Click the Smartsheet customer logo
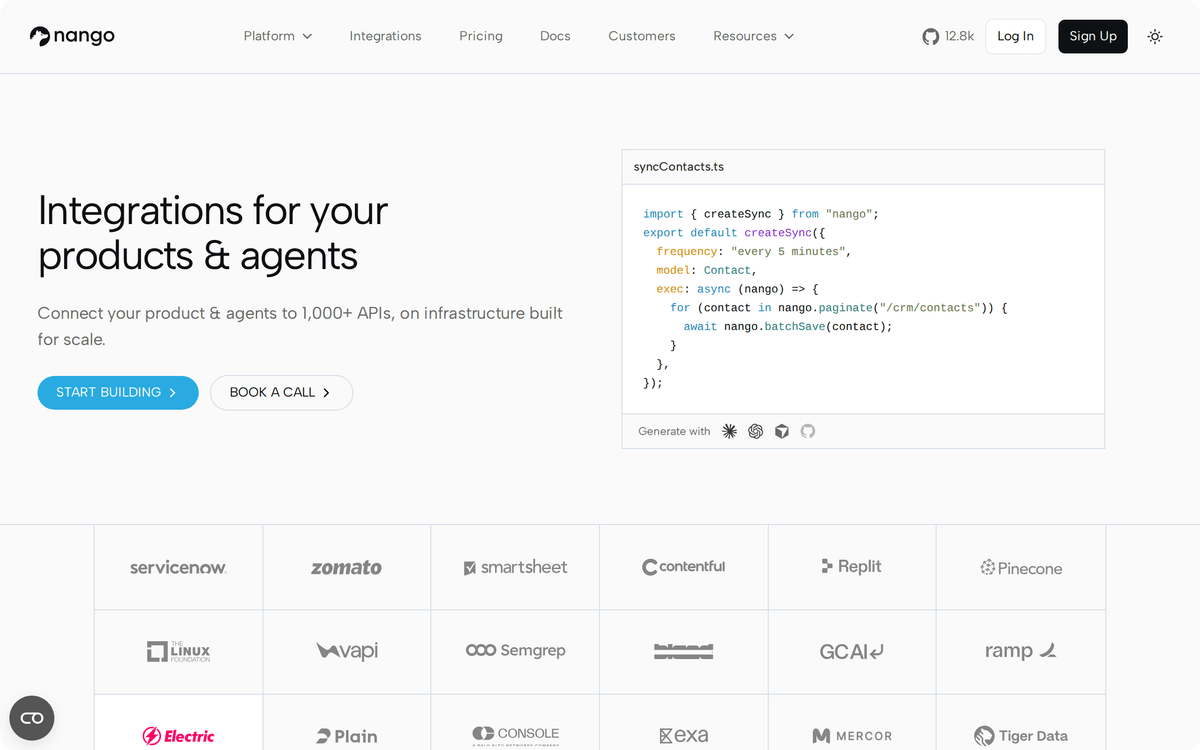 point(515,567)
